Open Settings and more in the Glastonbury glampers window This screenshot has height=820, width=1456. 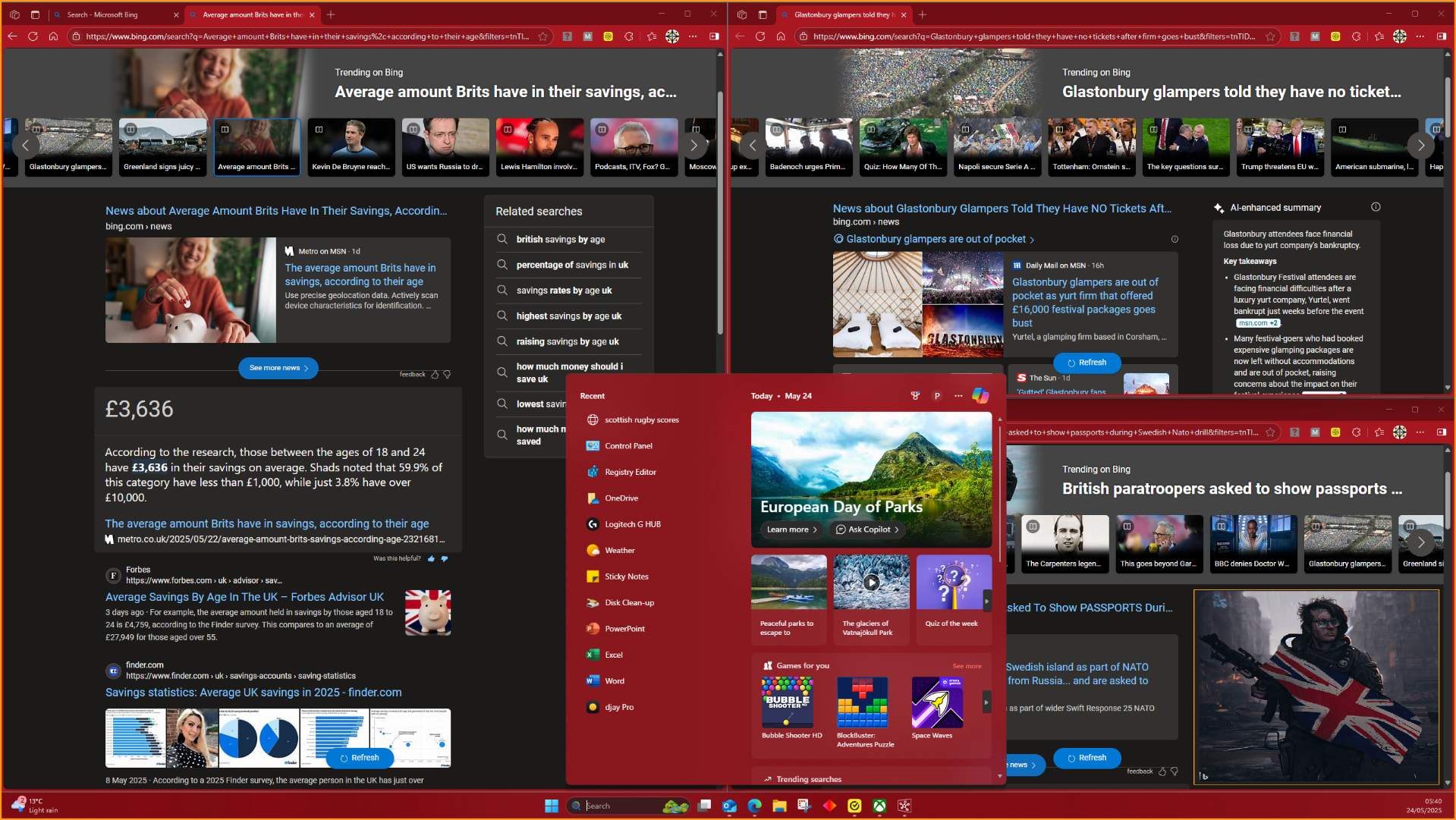[x=1420, y=36]
